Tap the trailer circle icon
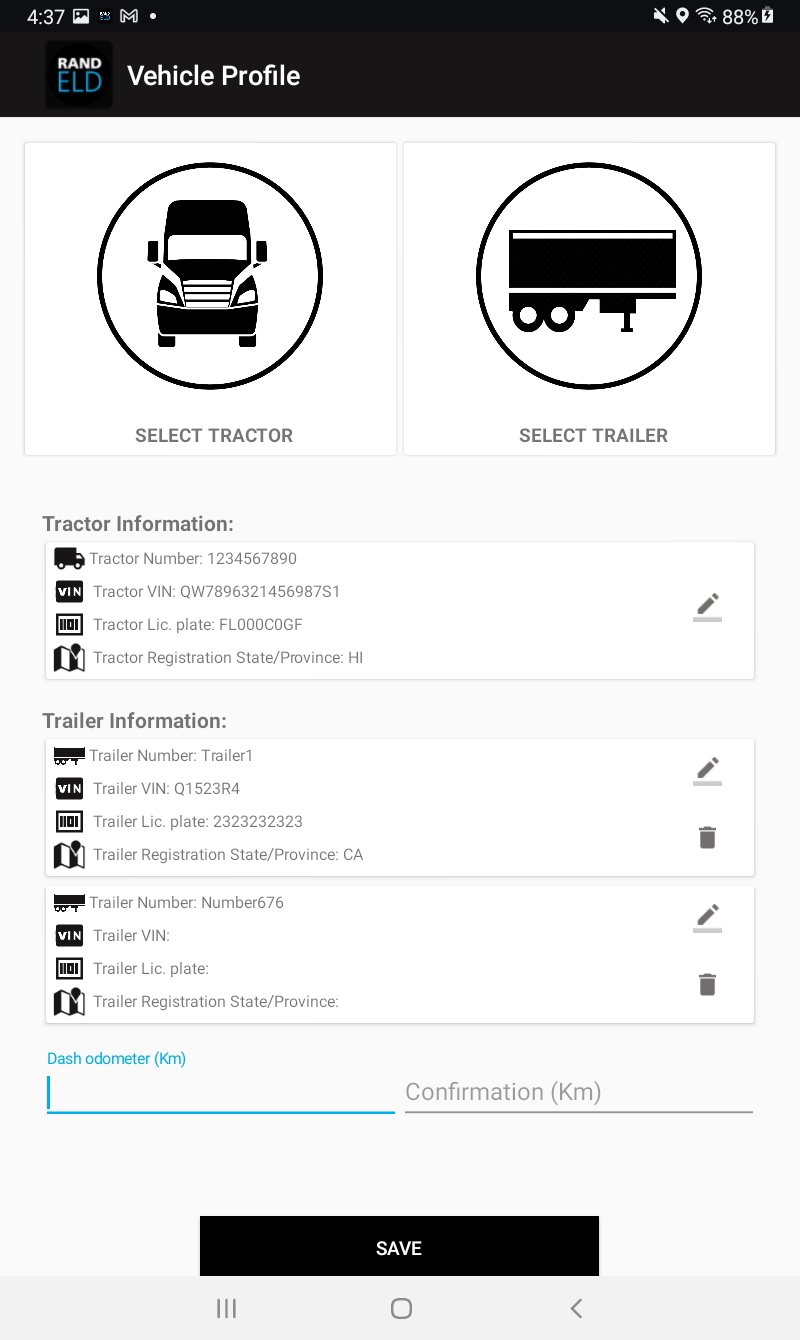 [x=589, y=275]
